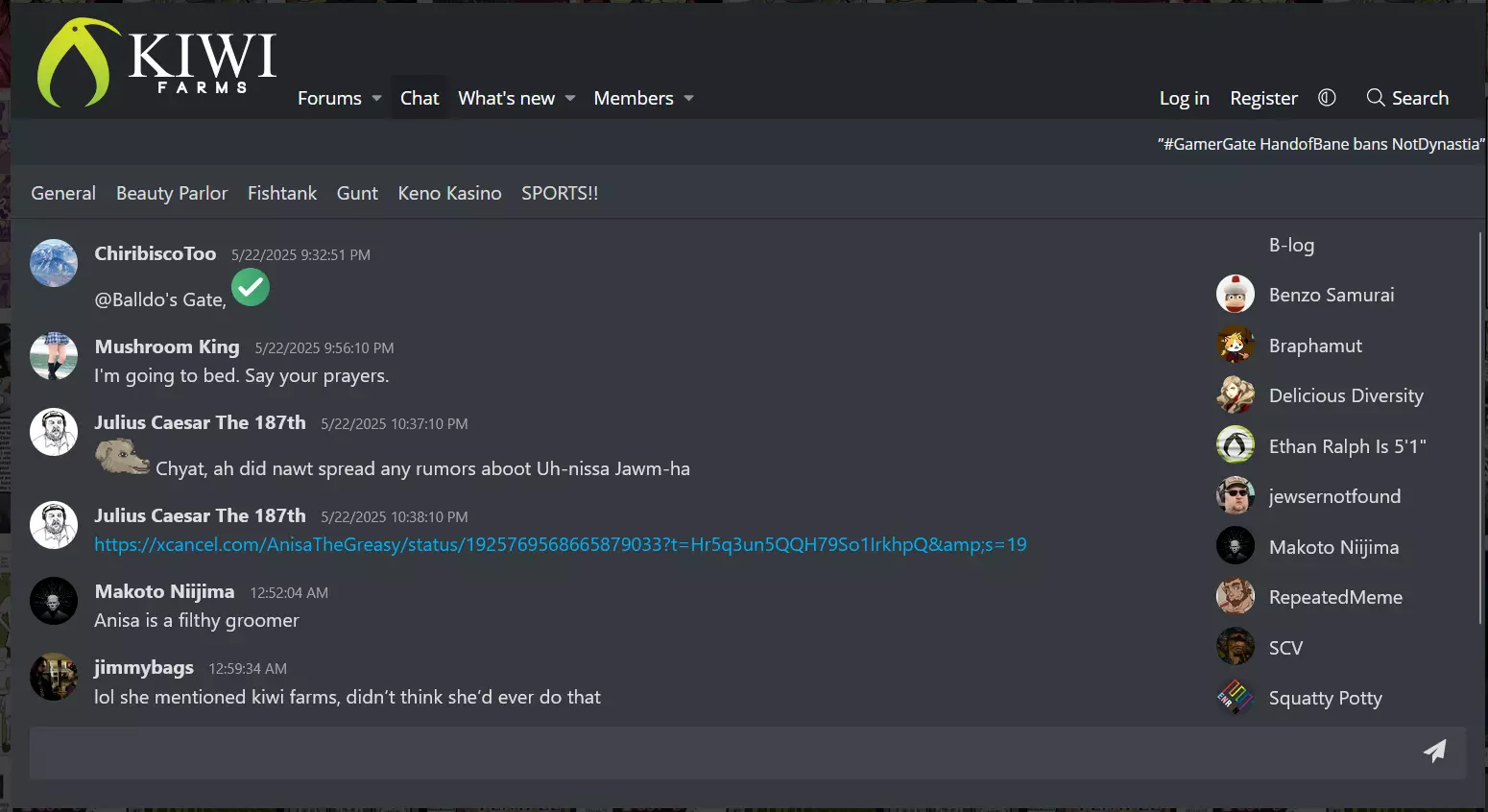Screen dimensions: 1488x812
Task: Open the Members menu item
Action: (x=634, y=98)
